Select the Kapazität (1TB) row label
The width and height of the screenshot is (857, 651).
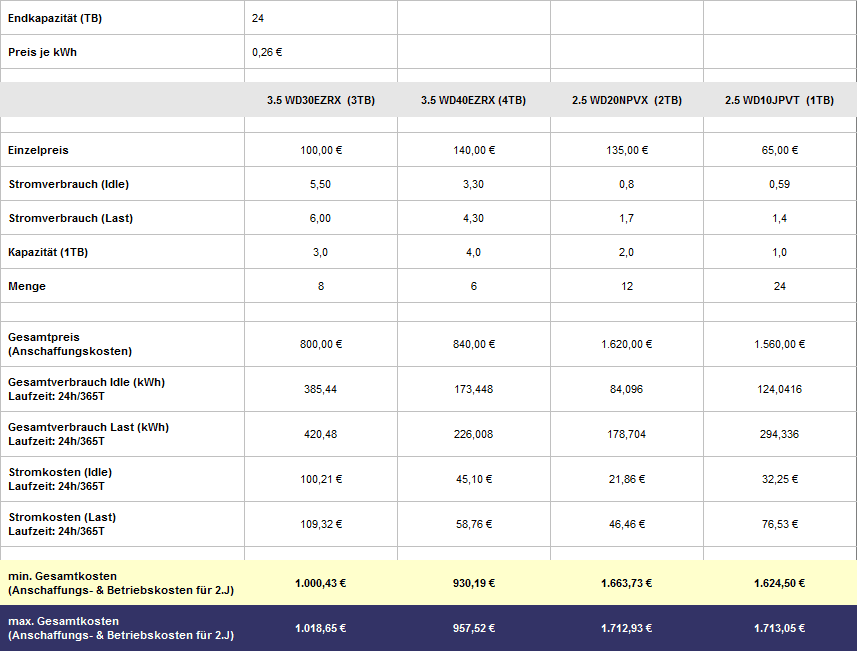pyautogui.click(x=122, y=252)
